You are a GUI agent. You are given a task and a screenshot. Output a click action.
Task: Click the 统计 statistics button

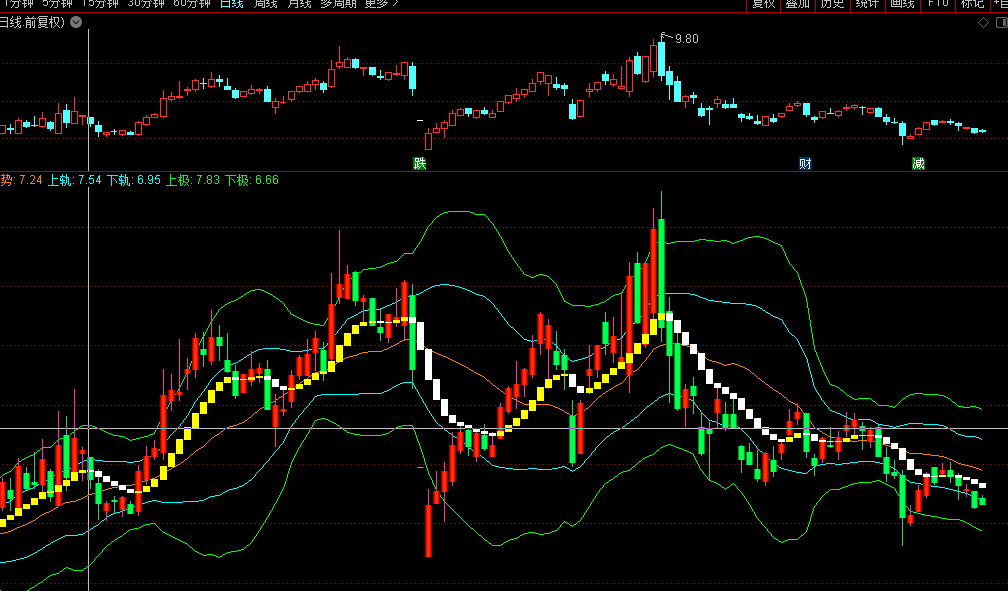pos(866,3)
